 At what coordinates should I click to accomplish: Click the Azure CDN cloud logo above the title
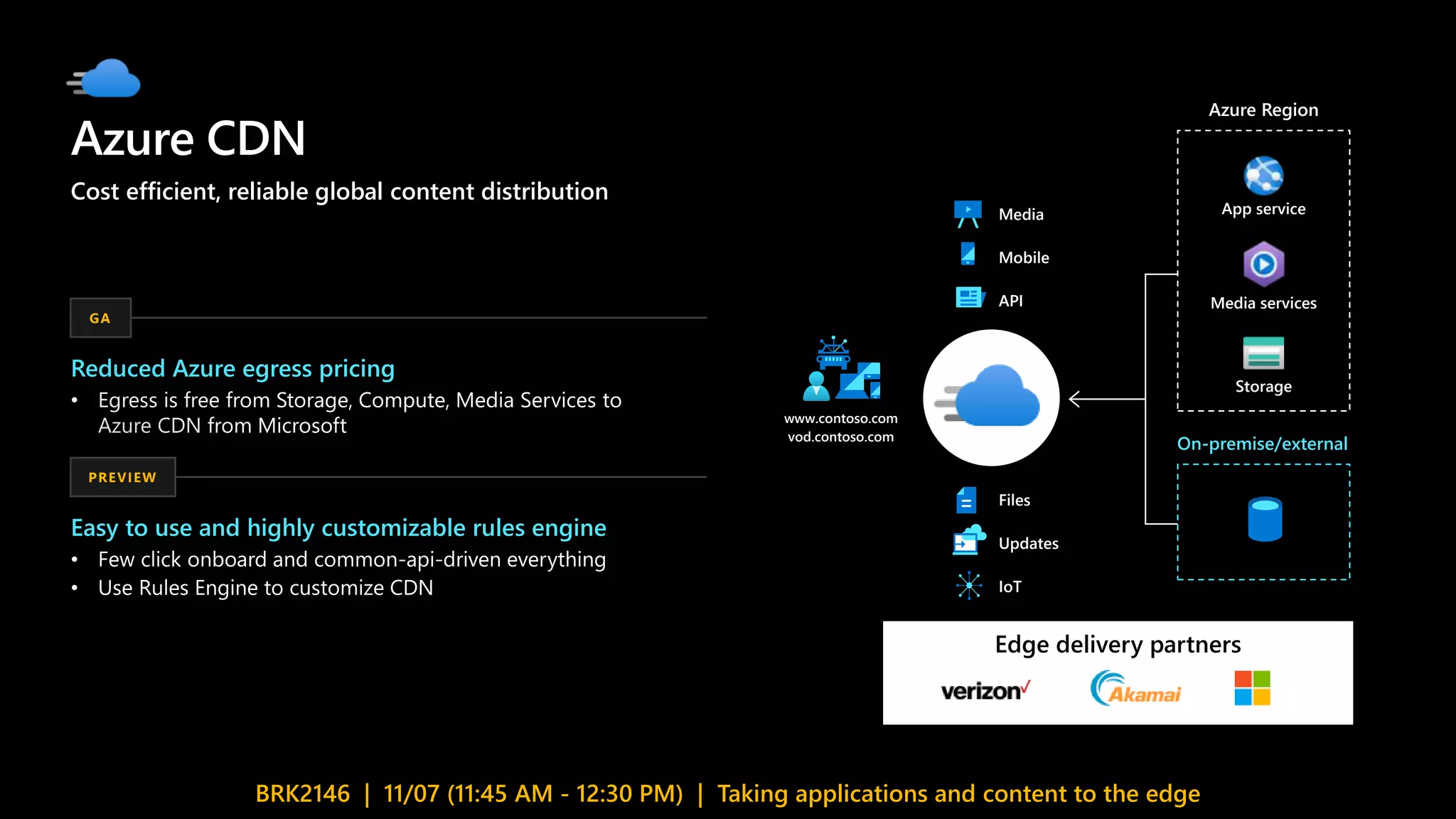[x=105, y=78]
